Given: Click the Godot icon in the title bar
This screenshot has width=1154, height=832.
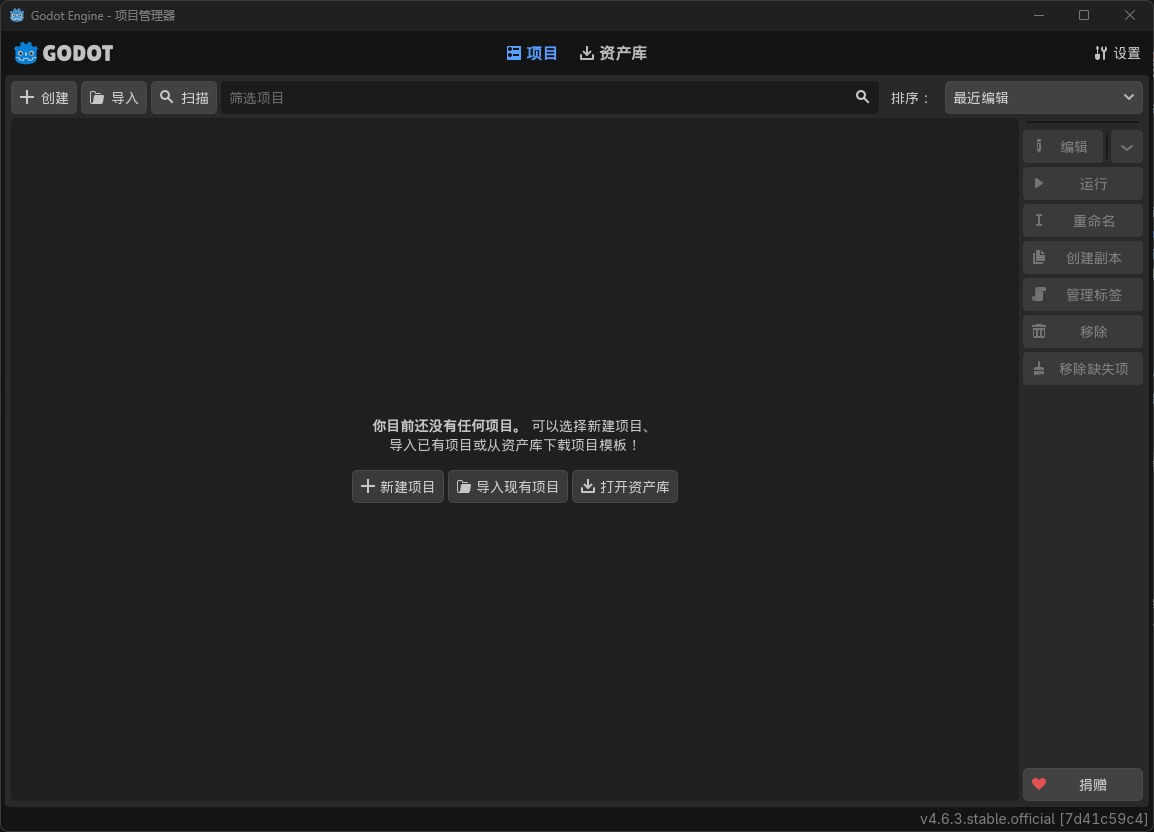Looking at the screenshot, I should pyautogui.click(x=17, y=15).
